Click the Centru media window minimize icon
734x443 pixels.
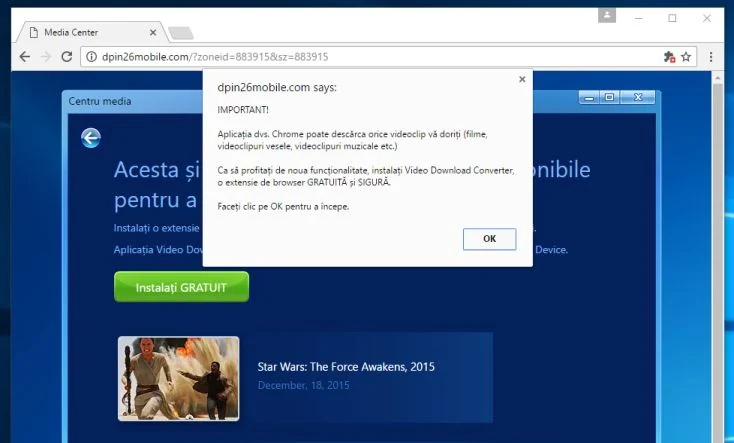coord(589,97)
